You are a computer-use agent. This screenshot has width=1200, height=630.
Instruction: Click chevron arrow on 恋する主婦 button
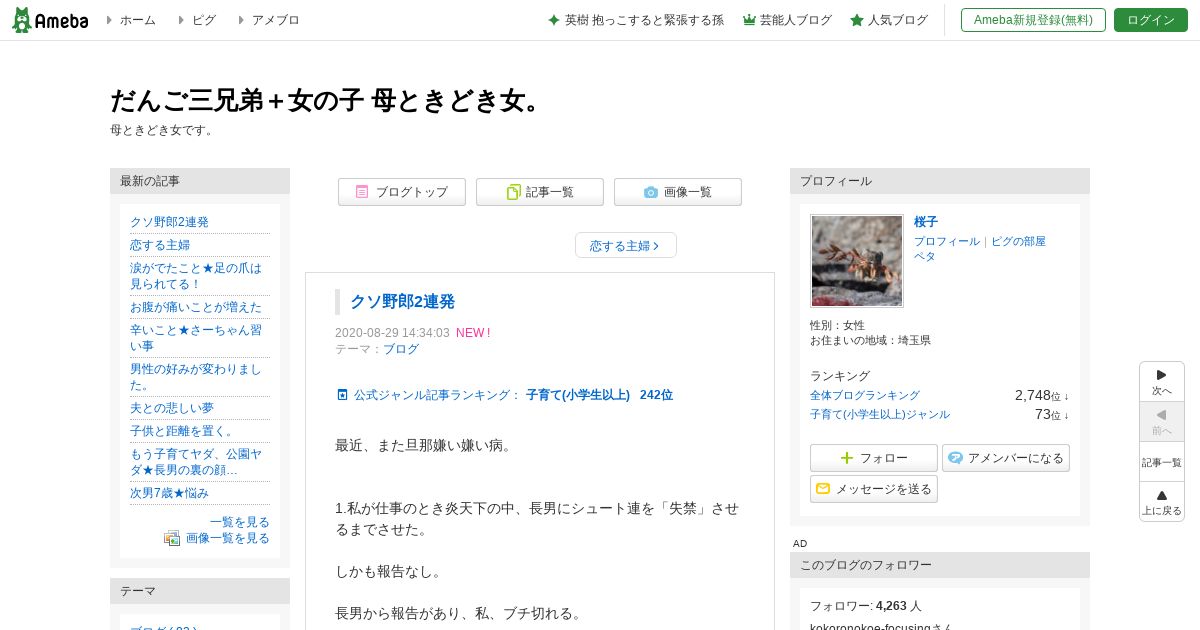656,246
